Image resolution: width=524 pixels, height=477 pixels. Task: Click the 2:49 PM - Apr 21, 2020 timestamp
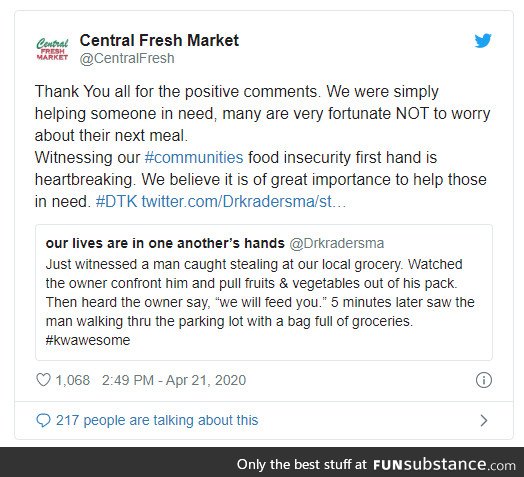click(x=174, y=380)
